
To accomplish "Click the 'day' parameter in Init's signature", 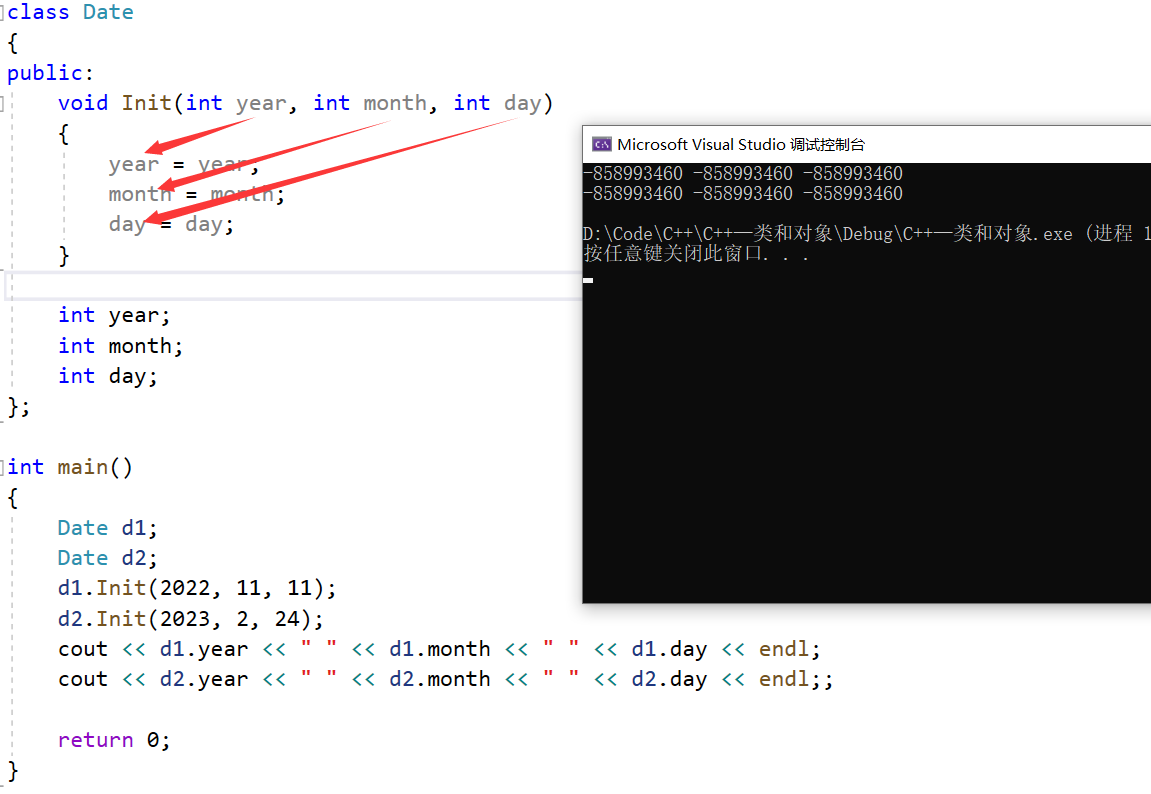I will (523, 103).
